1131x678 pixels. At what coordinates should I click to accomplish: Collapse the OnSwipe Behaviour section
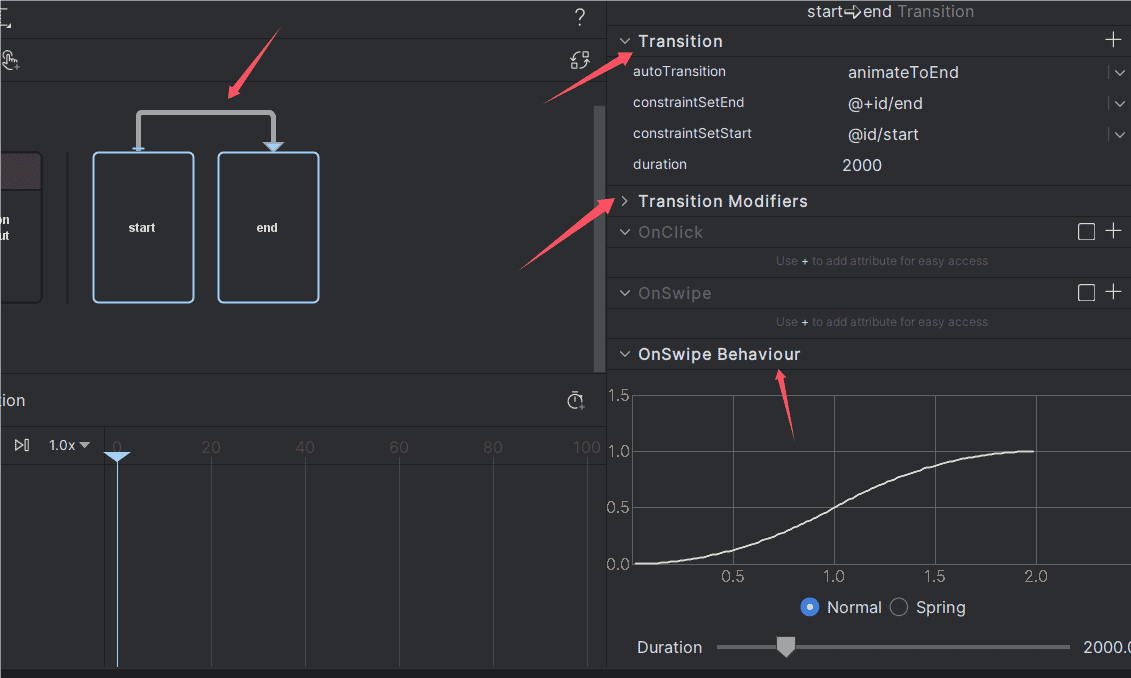tap(625, 354)
